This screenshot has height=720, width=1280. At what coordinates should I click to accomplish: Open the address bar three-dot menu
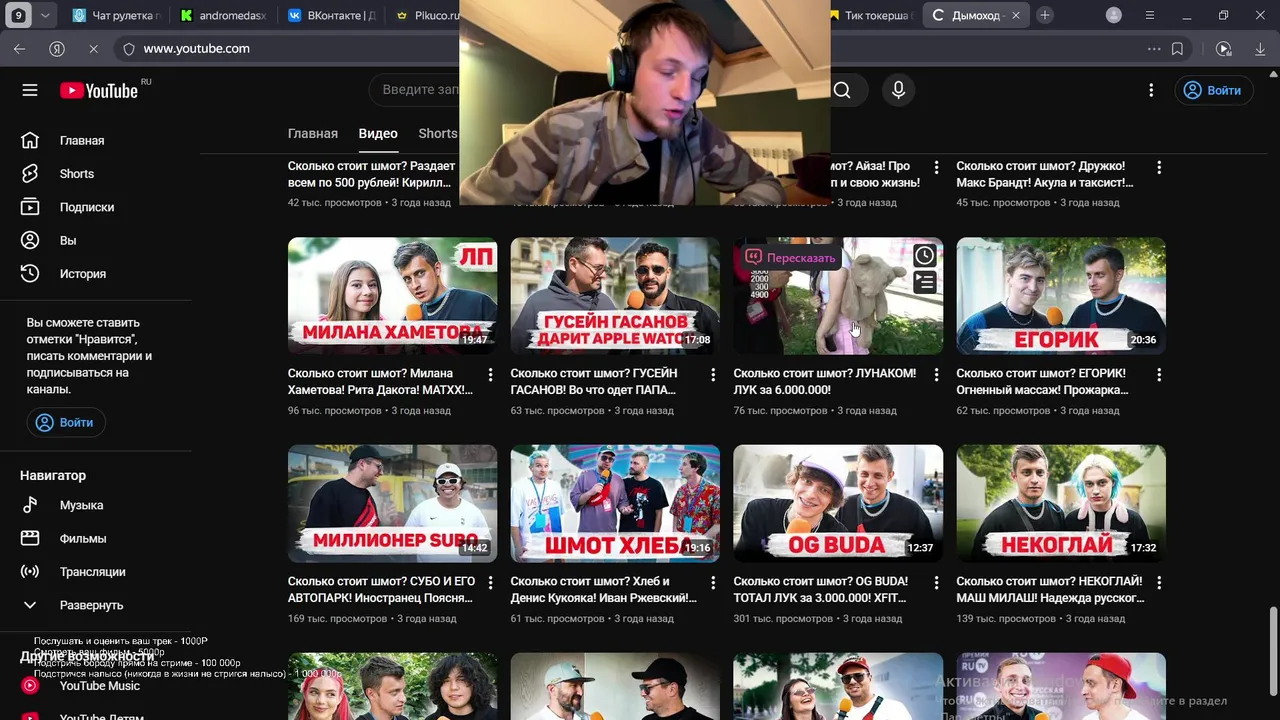(x=1153, y=48)
